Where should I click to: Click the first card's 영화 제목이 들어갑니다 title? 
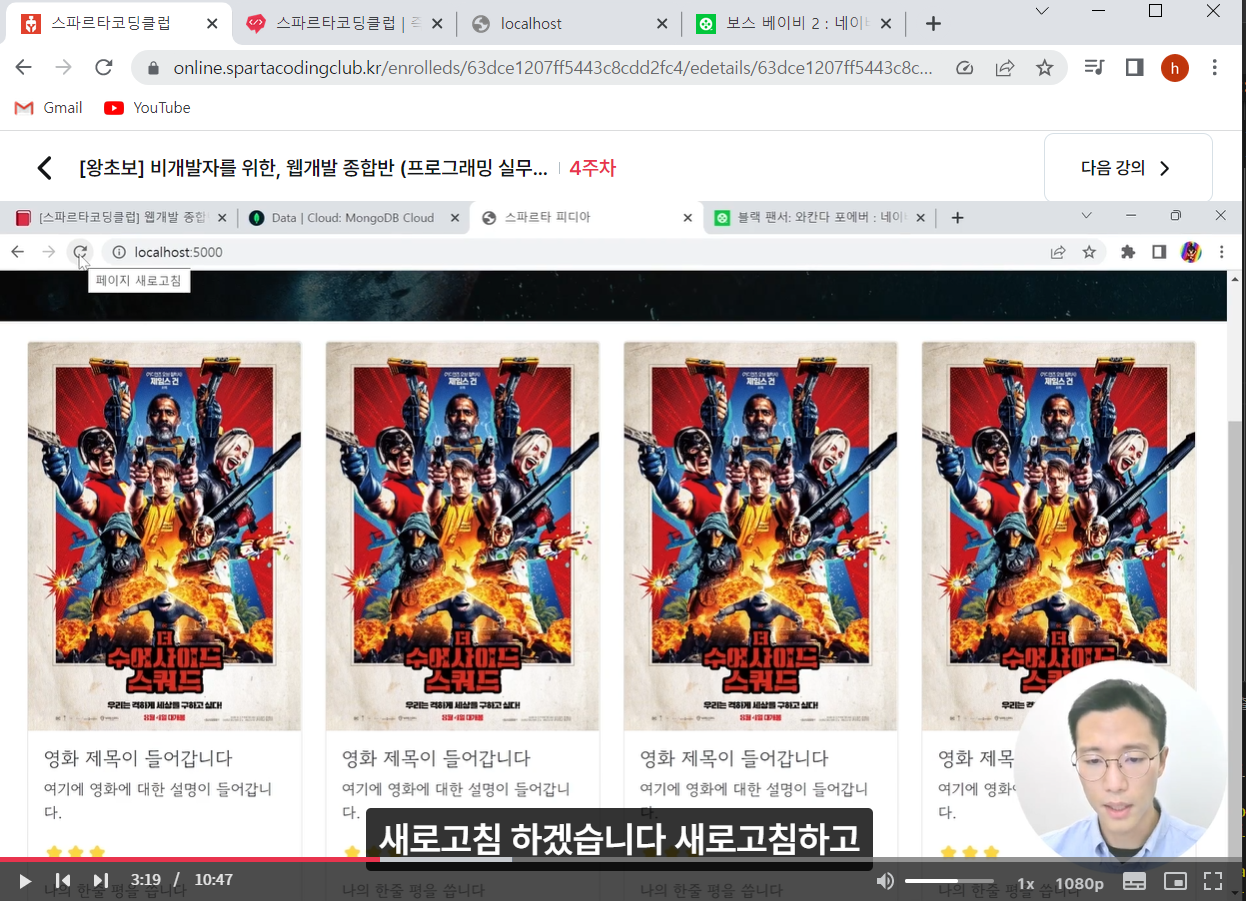(x=138, y=758)
